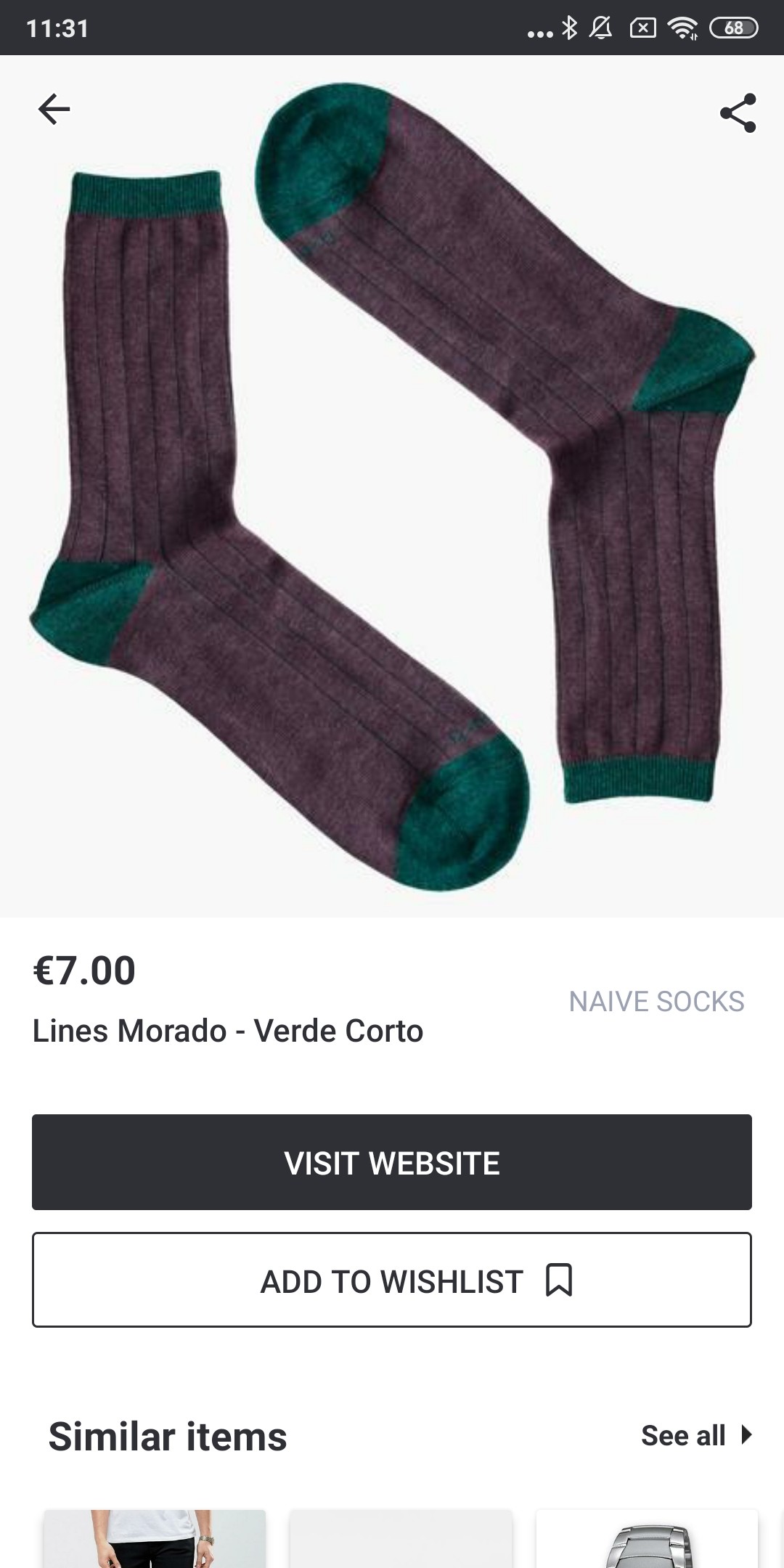
Task: Tap the Bluetooth status icon
Action: (x=570, y=28)
